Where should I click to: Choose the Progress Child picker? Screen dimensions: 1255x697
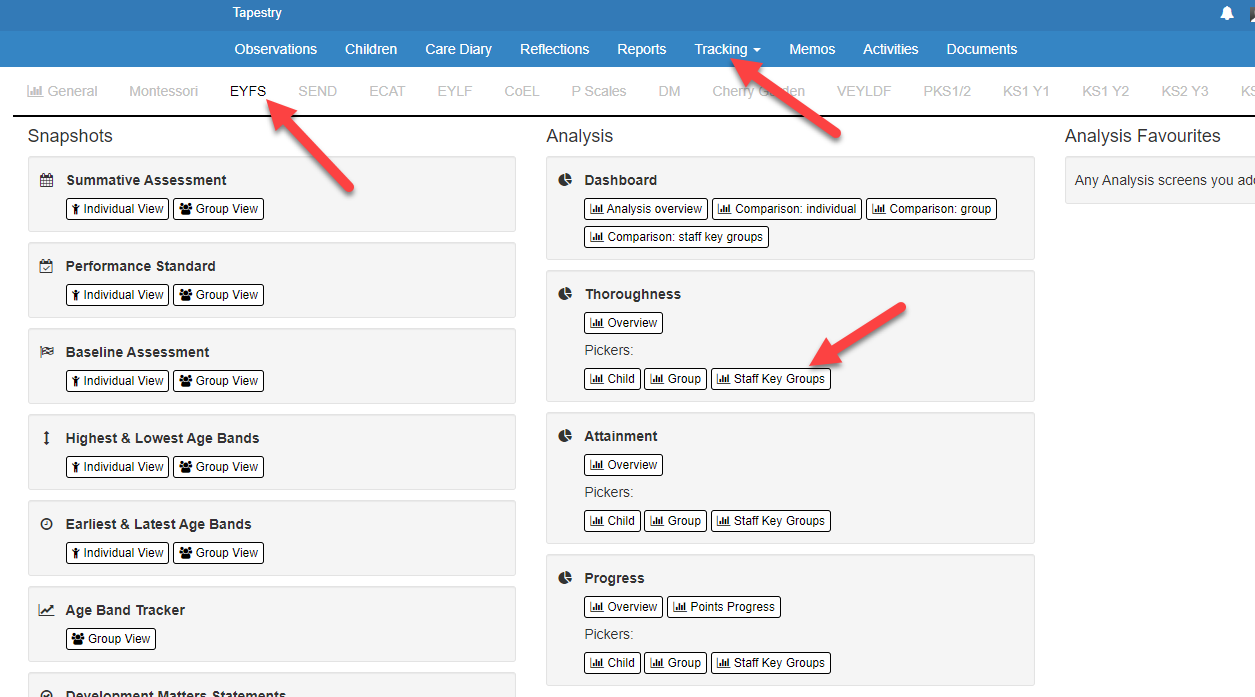click(612, 663)
